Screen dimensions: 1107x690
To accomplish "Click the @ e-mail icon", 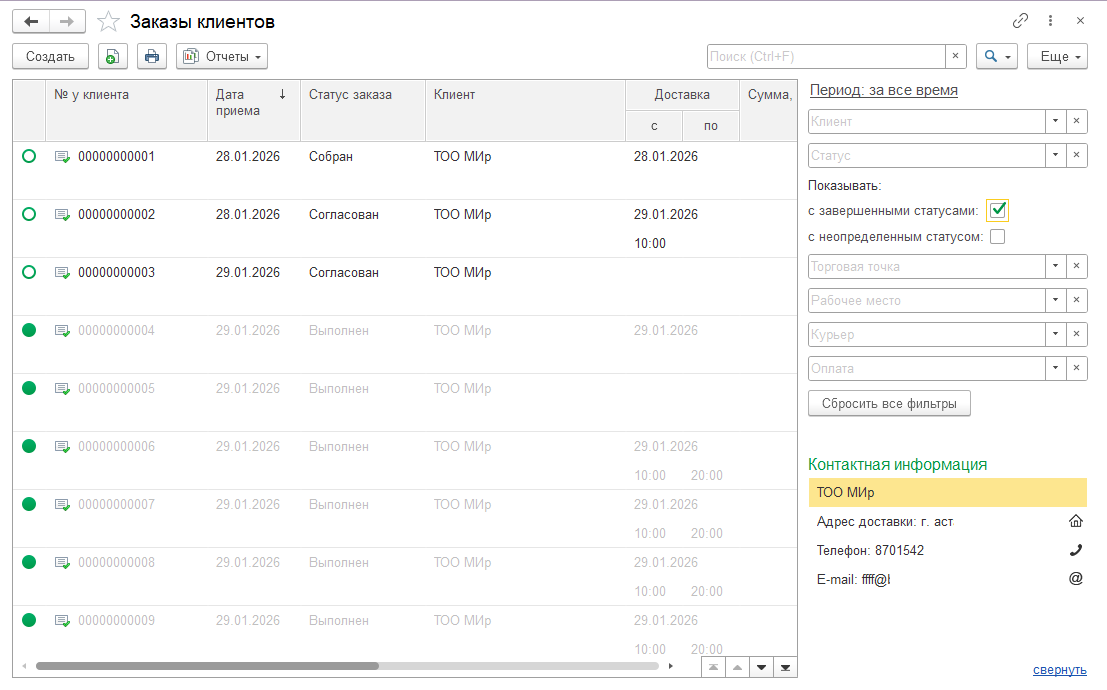I will (1076, 578).
